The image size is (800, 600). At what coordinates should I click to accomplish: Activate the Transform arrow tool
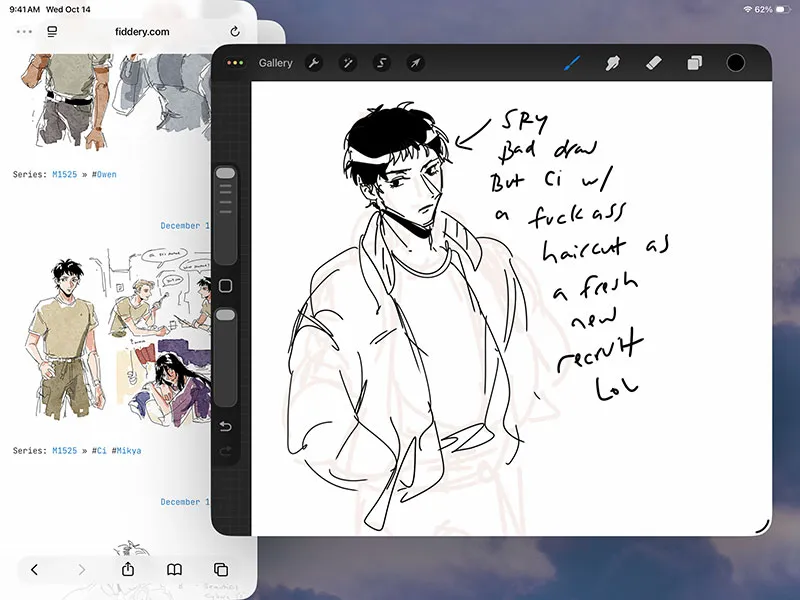point(416,63)
